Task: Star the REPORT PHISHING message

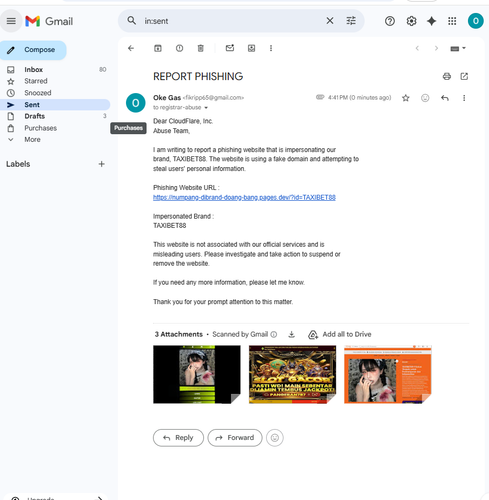Action: coord(405,98)
